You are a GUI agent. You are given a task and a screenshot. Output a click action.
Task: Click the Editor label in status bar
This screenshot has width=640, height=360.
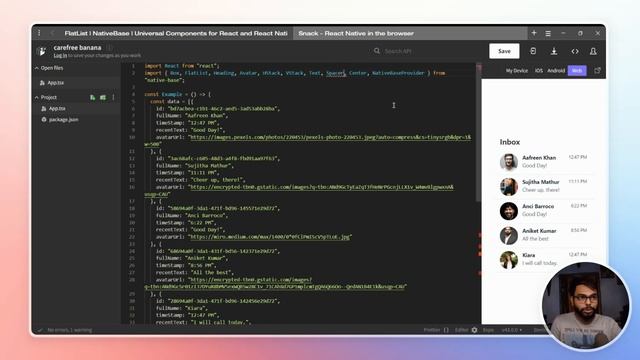click(x=462, y=330)
